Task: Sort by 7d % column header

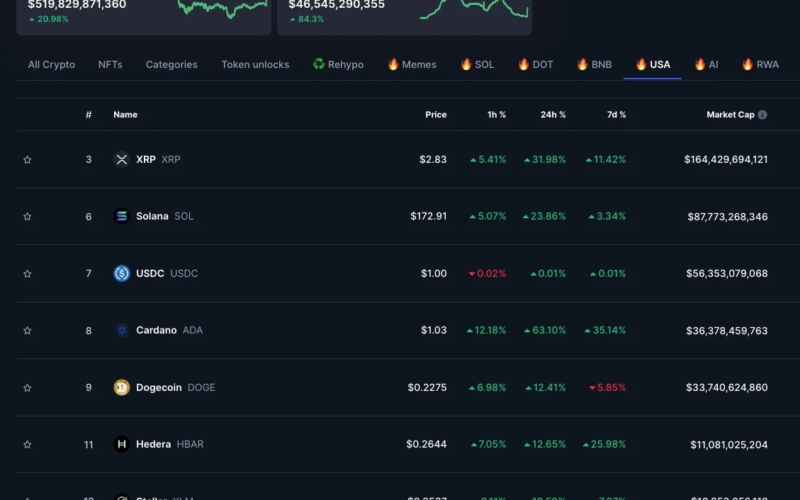Action: click(x=616, y=115)
